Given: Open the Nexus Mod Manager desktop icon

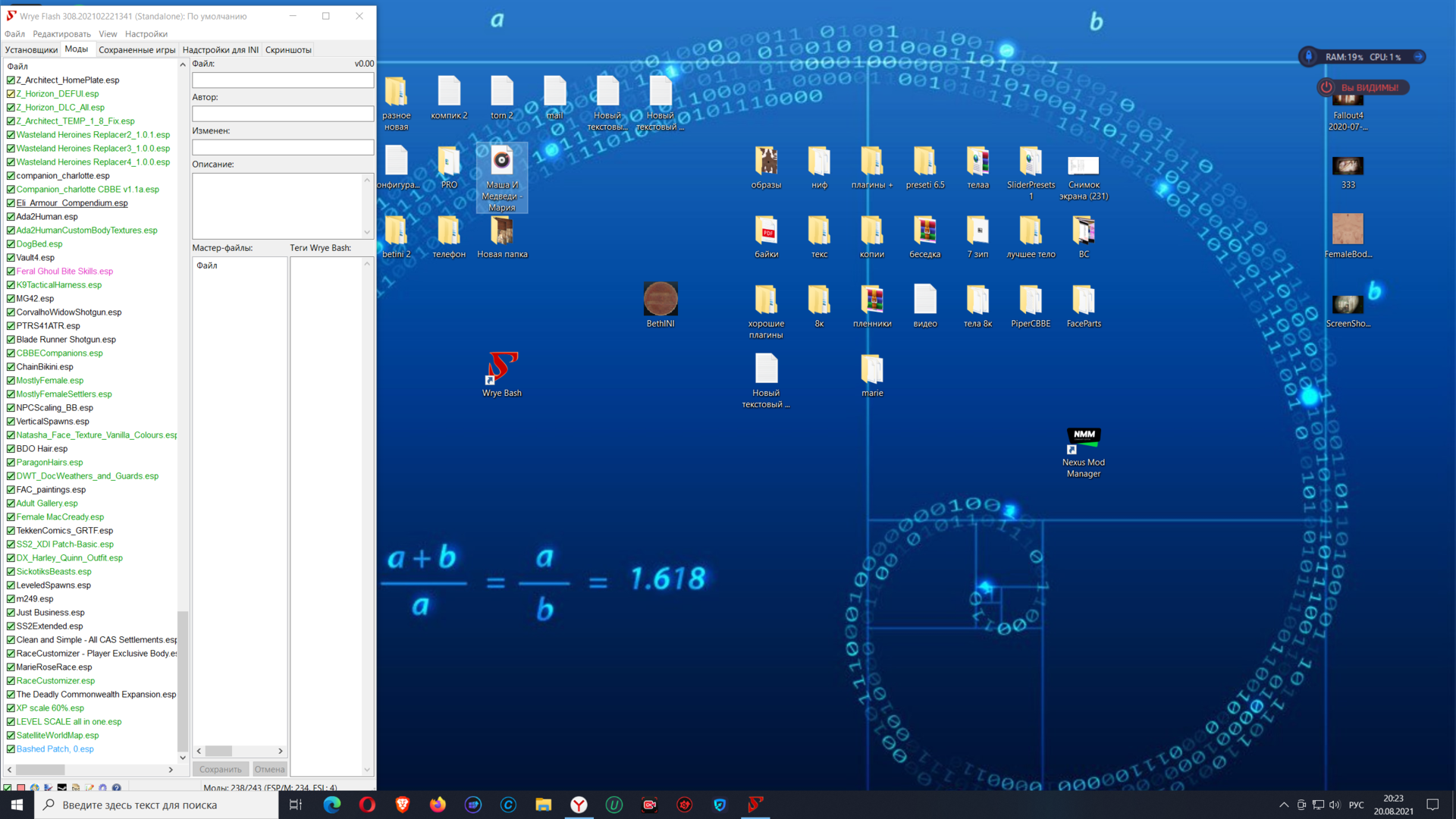Looking at the screenshot, I should (1083, 440).
